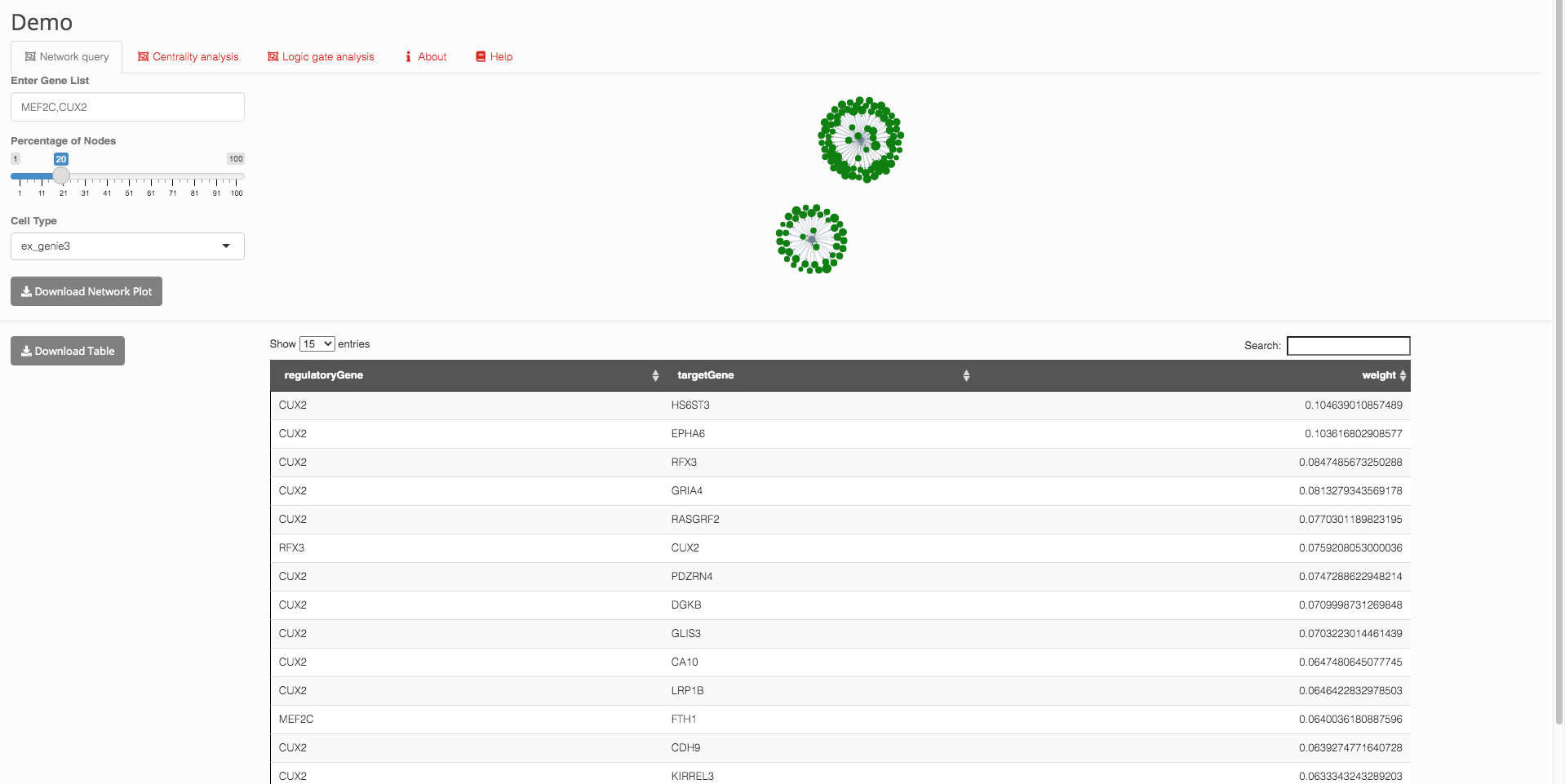Screen dimensions: 1565x784
Task: Click the weight sort arrows icon
Action: pyautogui.click(x=1403, y=376)
